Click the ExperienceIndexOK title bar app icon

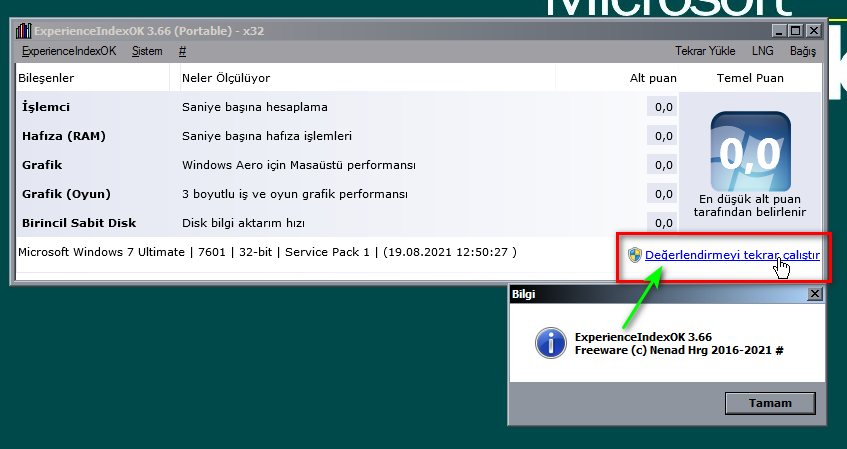[23, 31]
